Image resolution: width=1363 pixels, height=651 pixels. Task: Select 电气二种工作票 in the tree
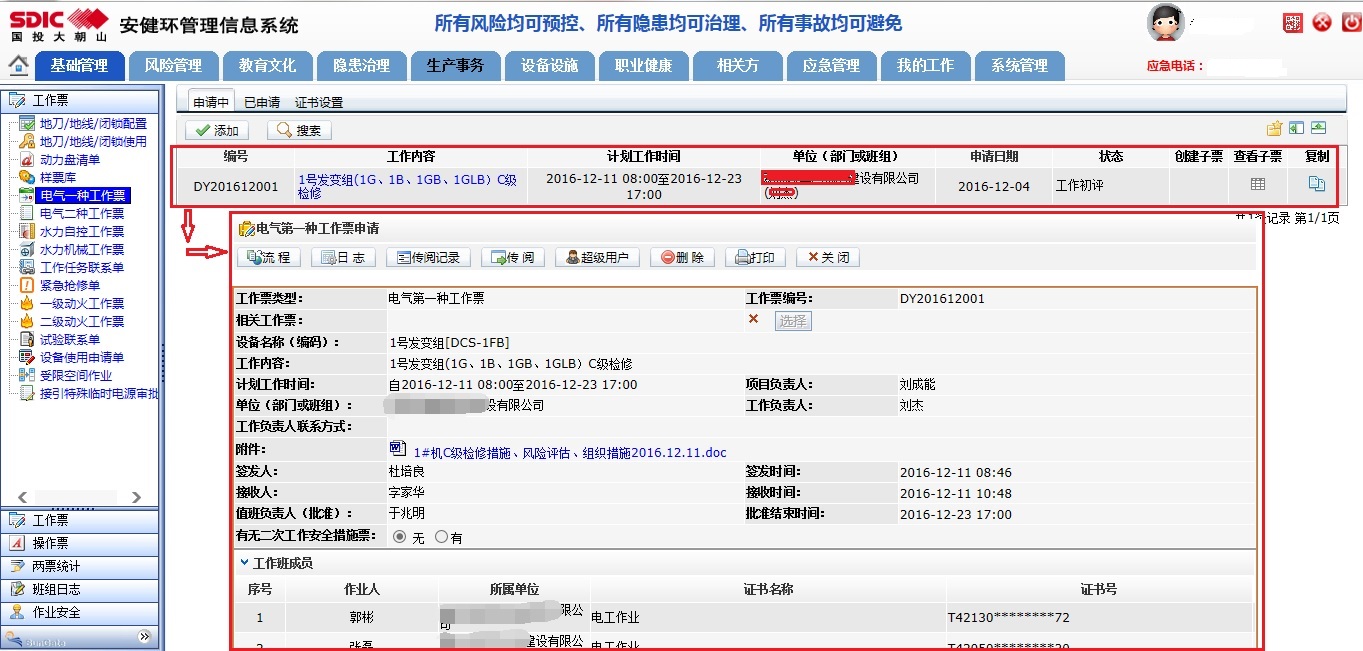[x=81, y=213]
